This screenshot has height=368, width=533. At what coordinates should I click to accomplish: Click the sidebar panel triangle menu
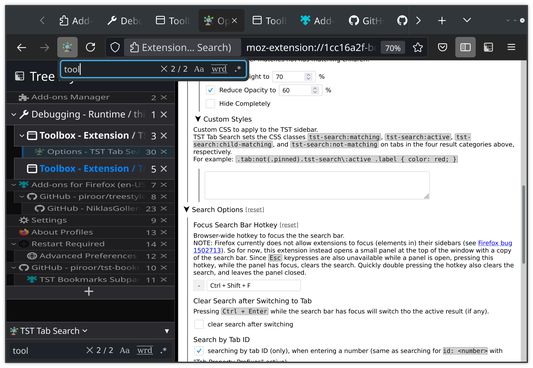(x=167, y=331)
